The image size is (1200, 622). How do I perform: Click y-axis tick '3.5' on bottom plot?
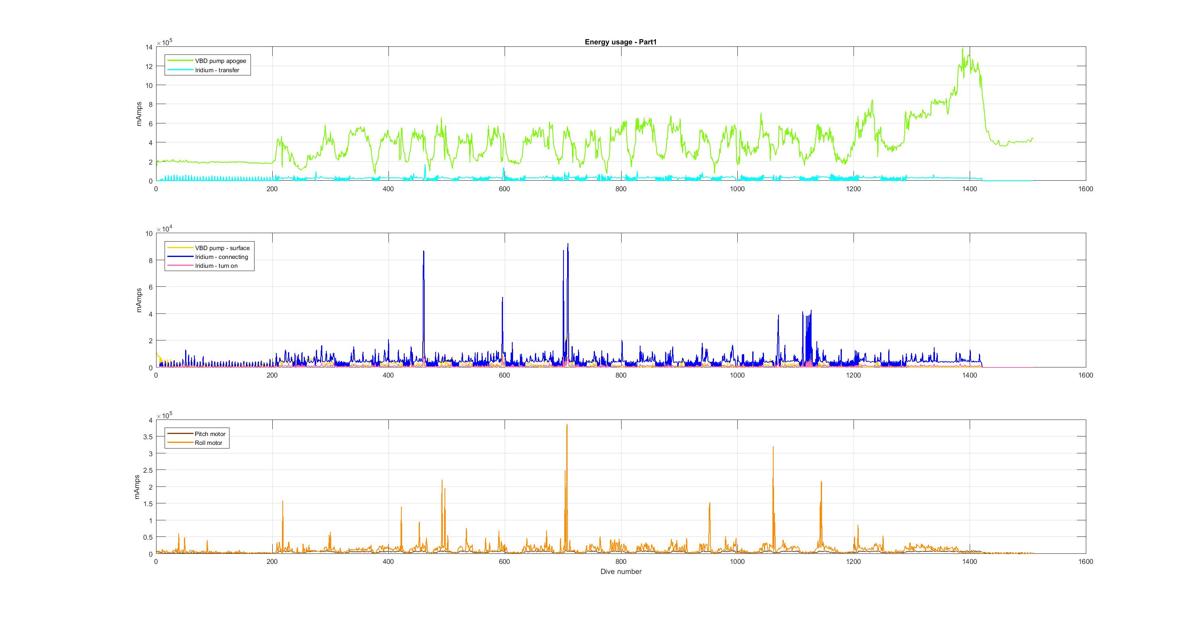(146, 437)
